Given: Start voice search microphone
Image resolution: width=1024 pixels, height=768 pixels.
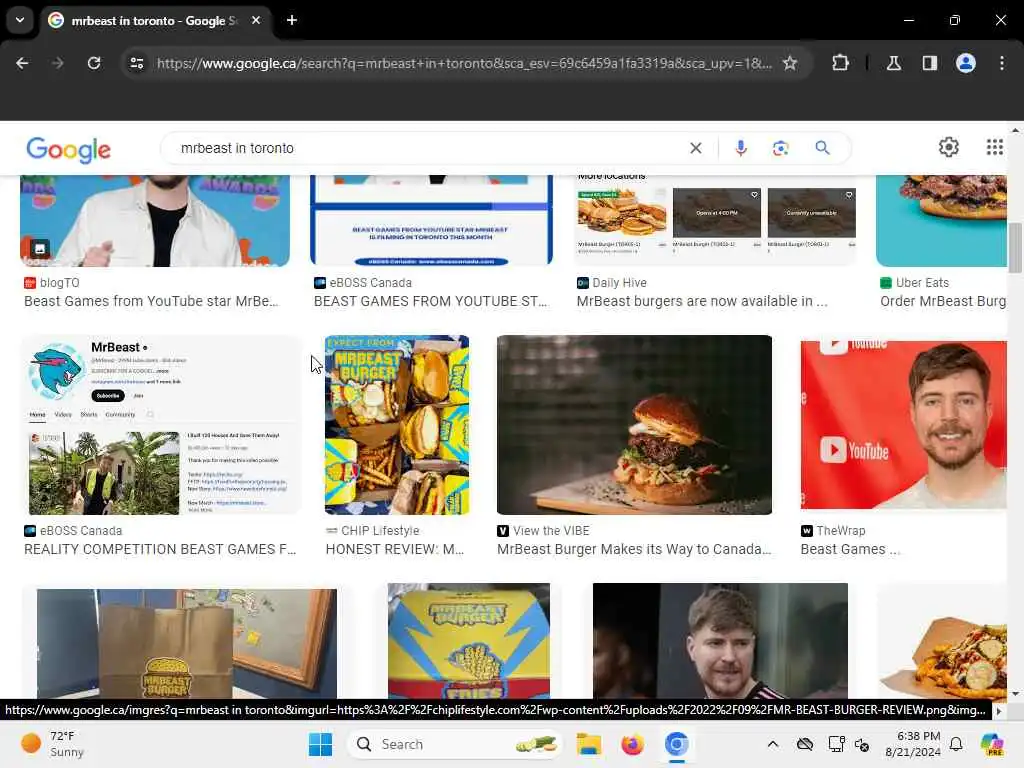Looking at the screenshot, I should (741, 148).
